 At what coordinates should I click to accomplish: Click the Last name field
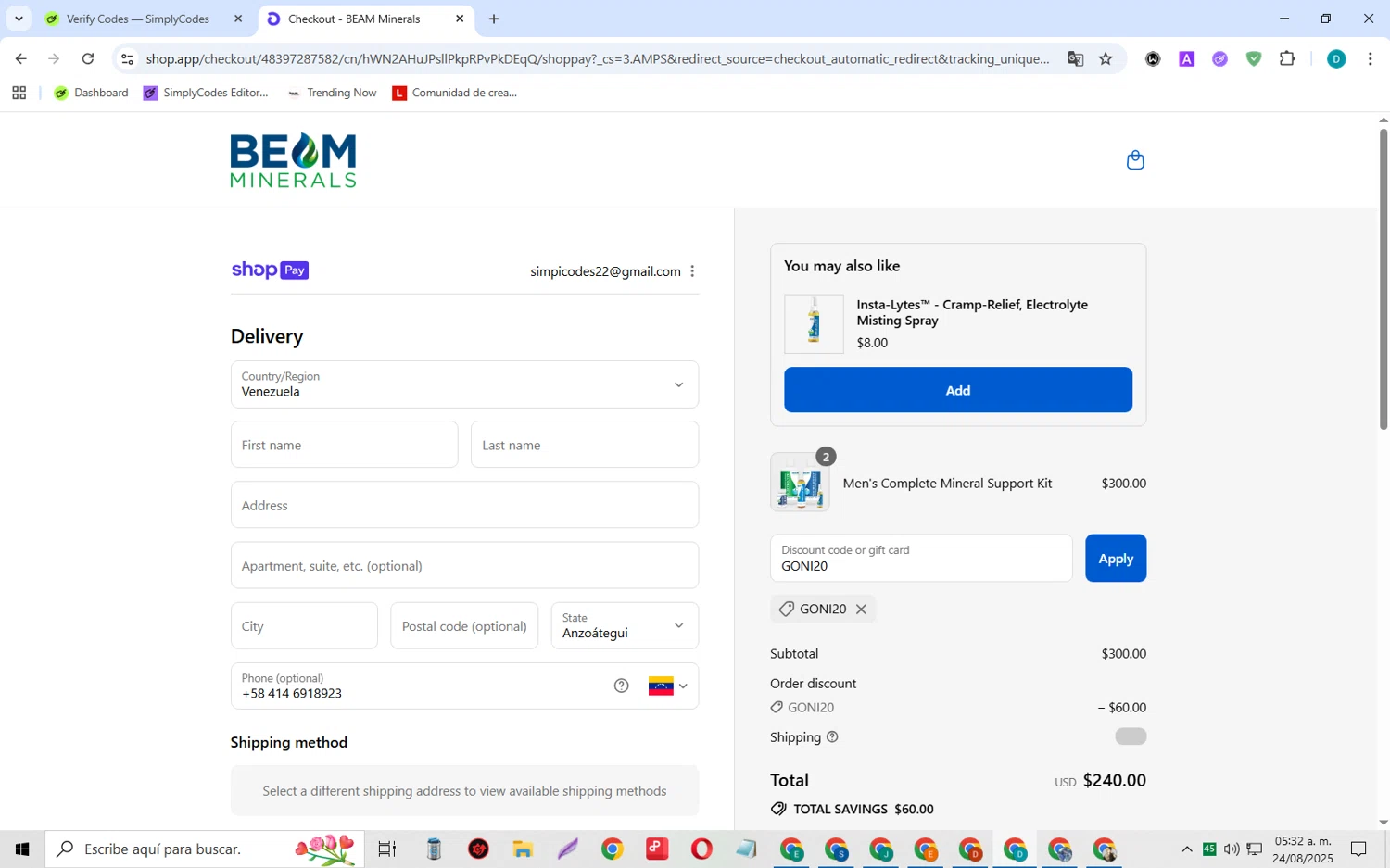point(585,445)
